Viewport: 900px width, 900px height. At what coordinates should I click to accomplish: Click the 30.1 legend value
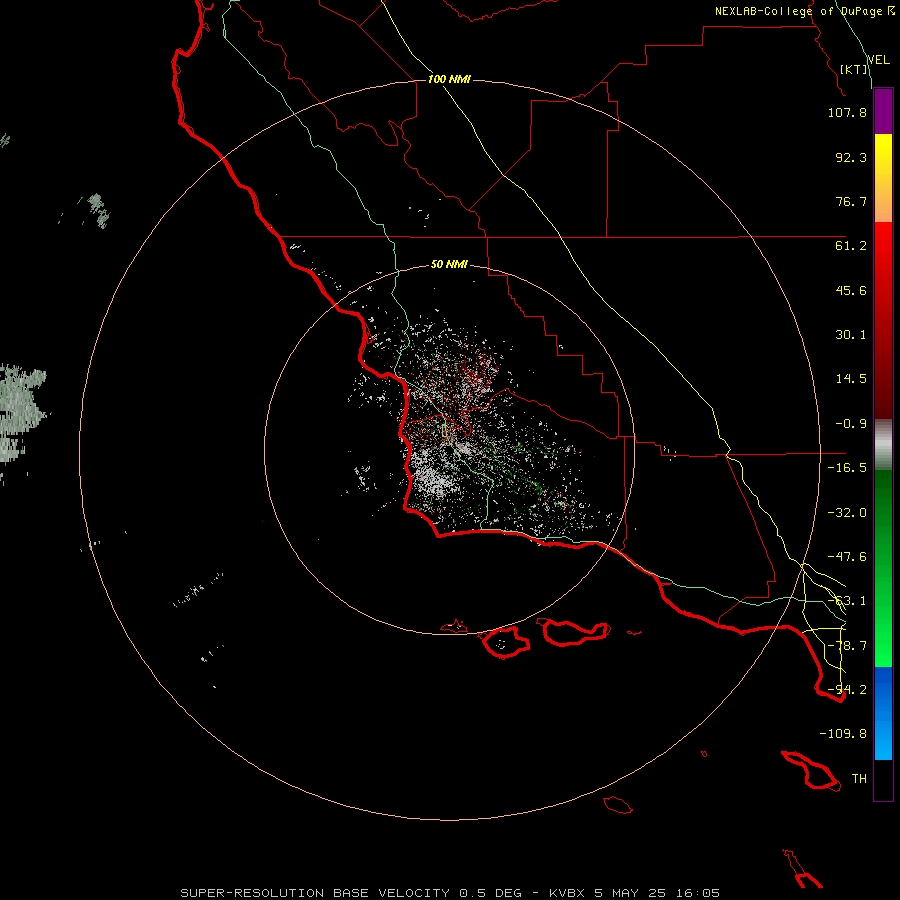851,335
